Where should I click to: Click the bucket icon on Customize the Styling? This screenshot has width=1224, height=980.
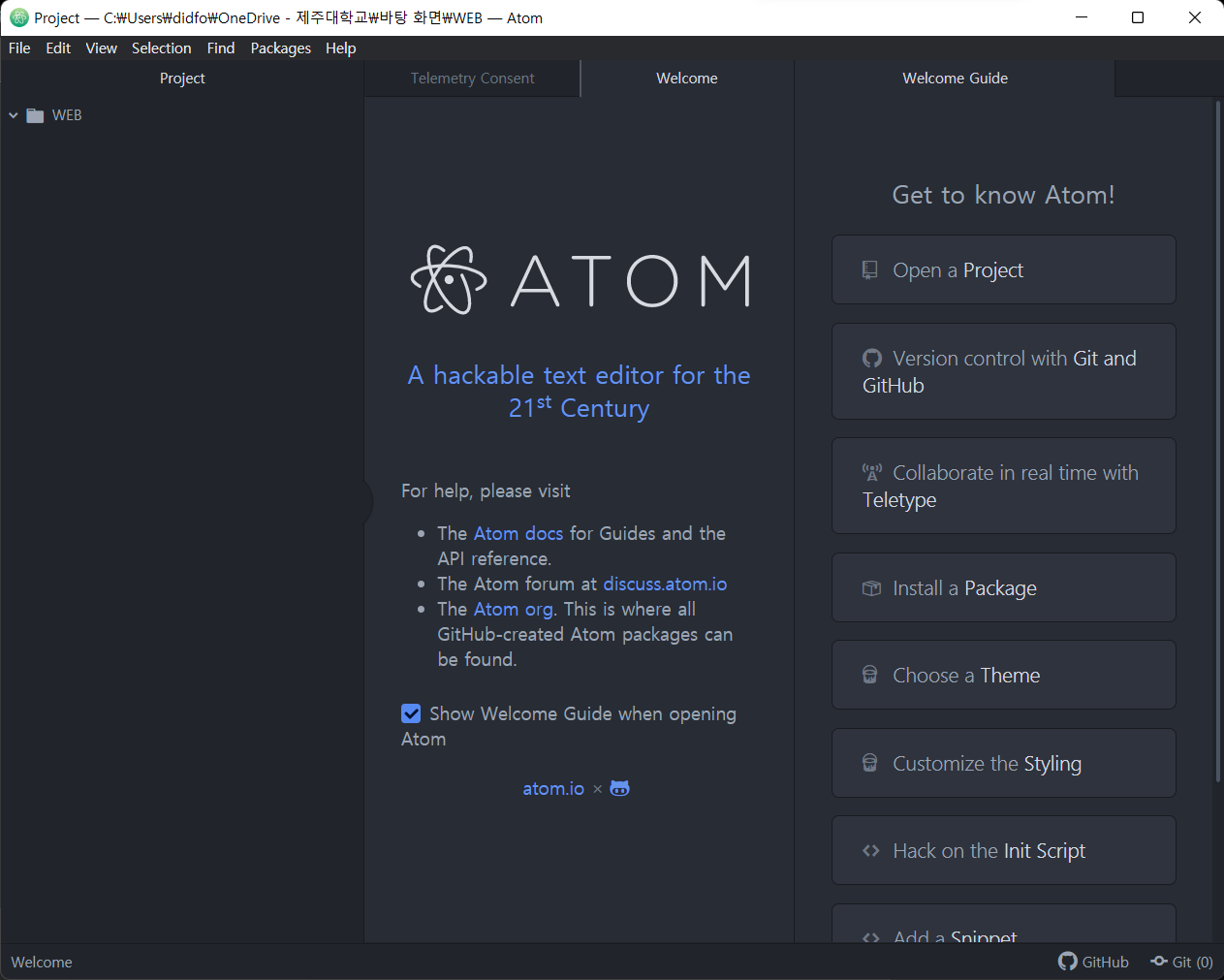coord(870,763)
